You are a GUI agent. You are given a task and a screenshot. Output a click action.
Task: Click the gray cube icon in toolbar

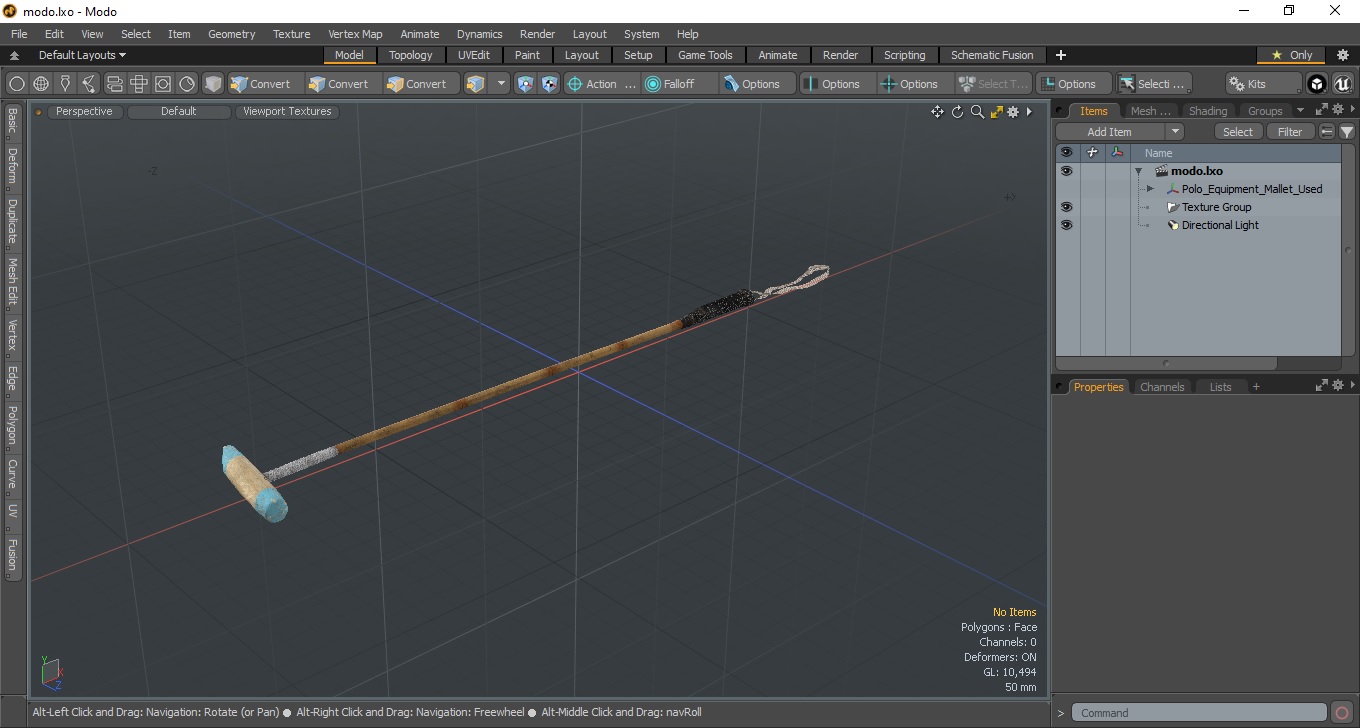click(x=213, y=84)
